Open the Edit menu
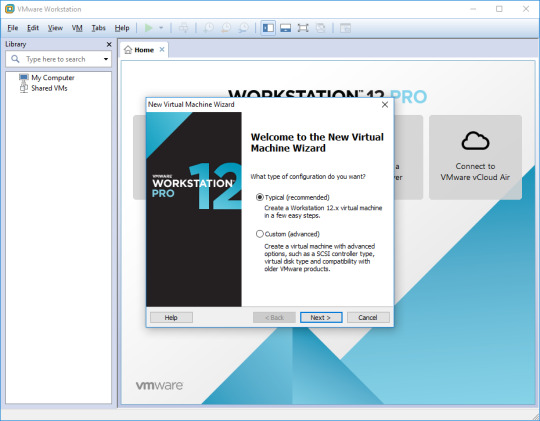Screen dimensions: 540x421 coord(33,28)
